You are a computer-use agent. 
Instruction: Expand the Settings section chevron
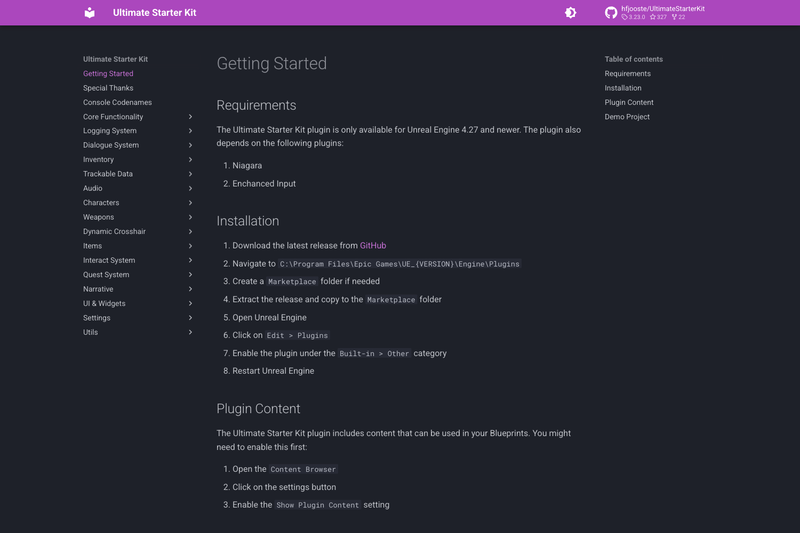tap(190, 318)
